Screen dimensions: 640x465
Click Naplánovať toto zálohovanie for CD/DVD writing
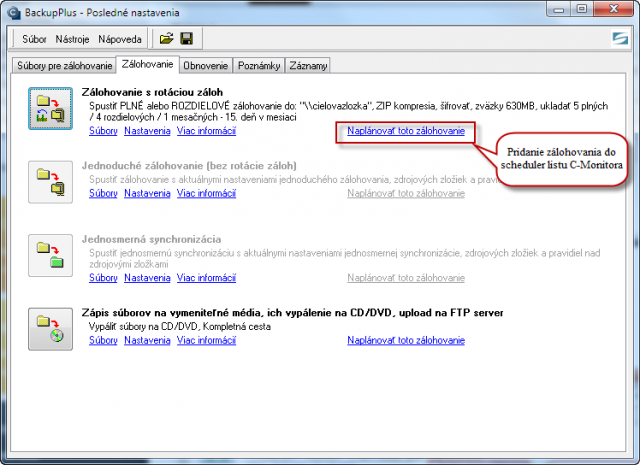[x=406, y=340]
